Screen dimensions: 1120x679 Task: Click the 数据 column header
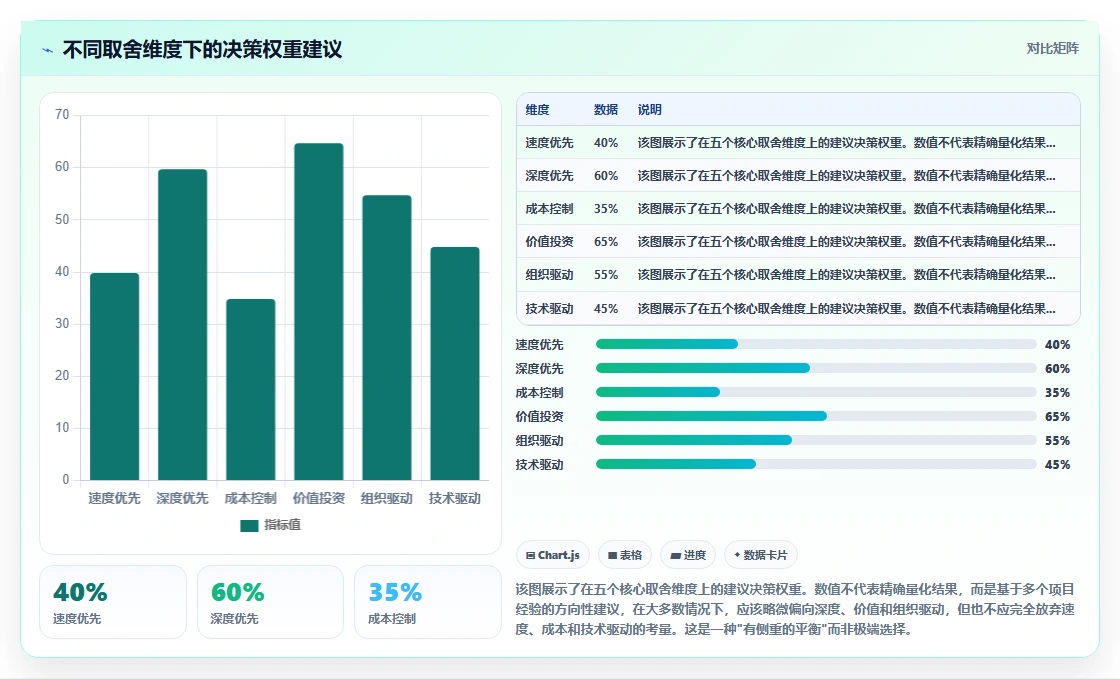click(x=606, y=109)
